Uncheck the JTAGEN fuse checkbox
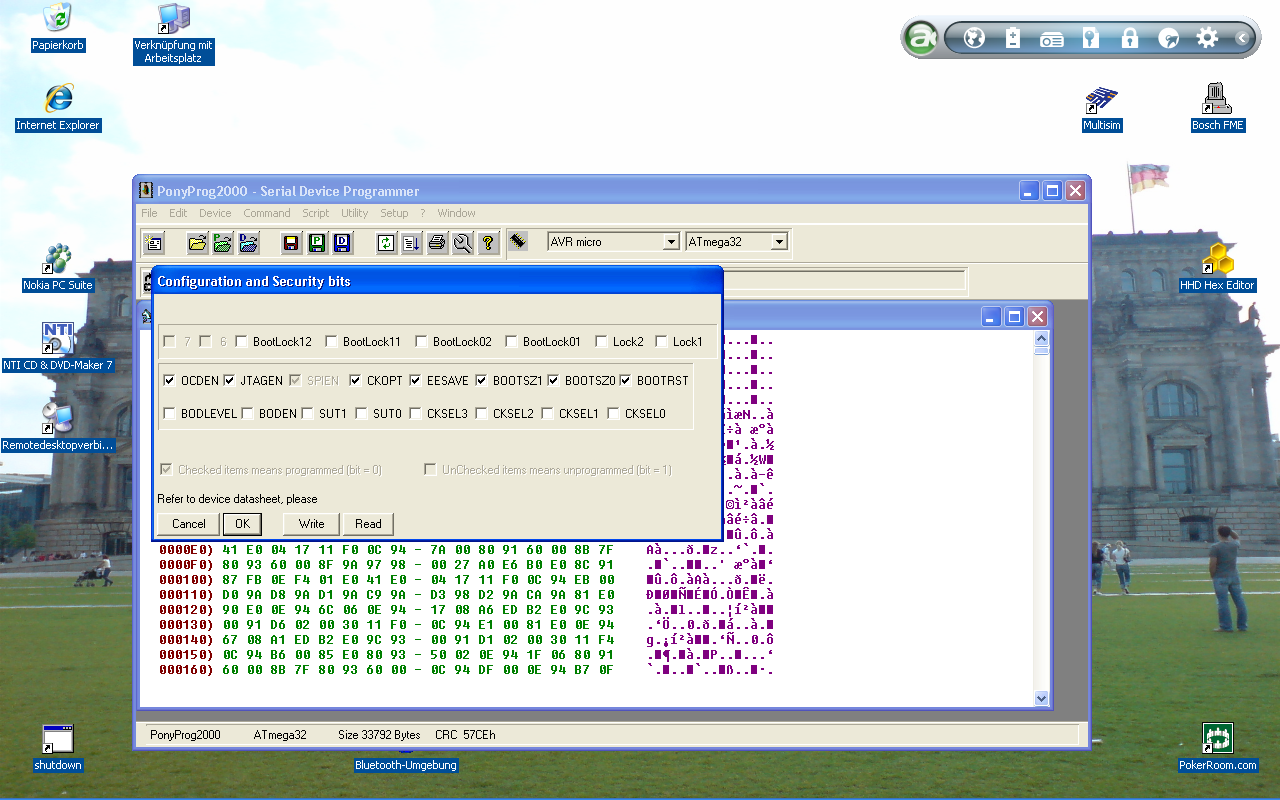1280x800 pixels. 229,380
